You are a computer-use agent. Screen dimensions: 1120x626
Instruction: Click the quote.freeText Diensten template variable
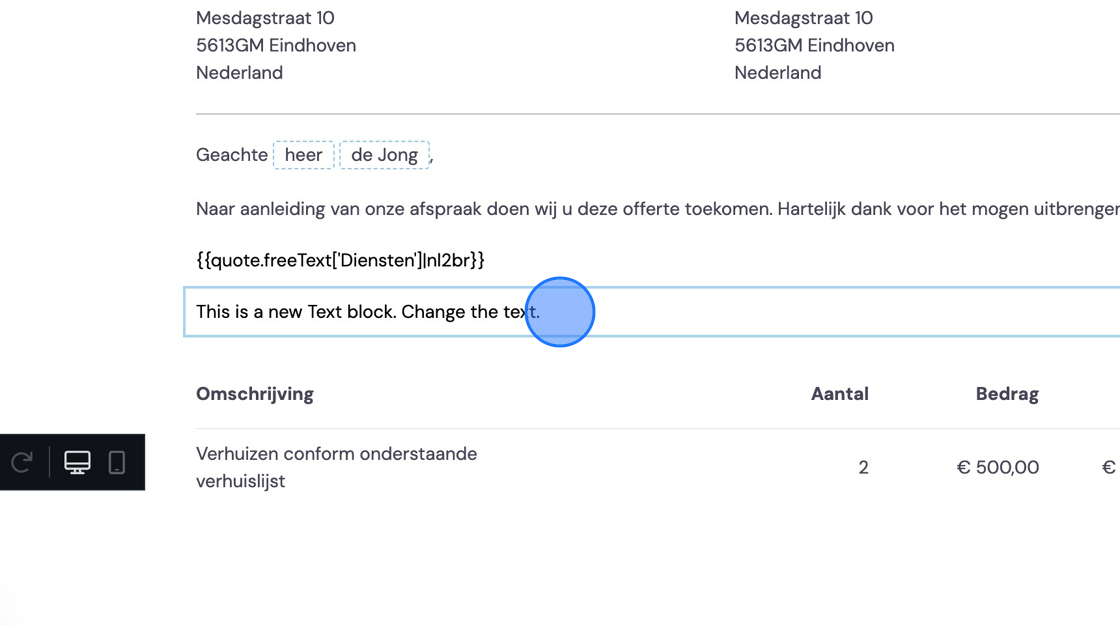pos(340,260)
